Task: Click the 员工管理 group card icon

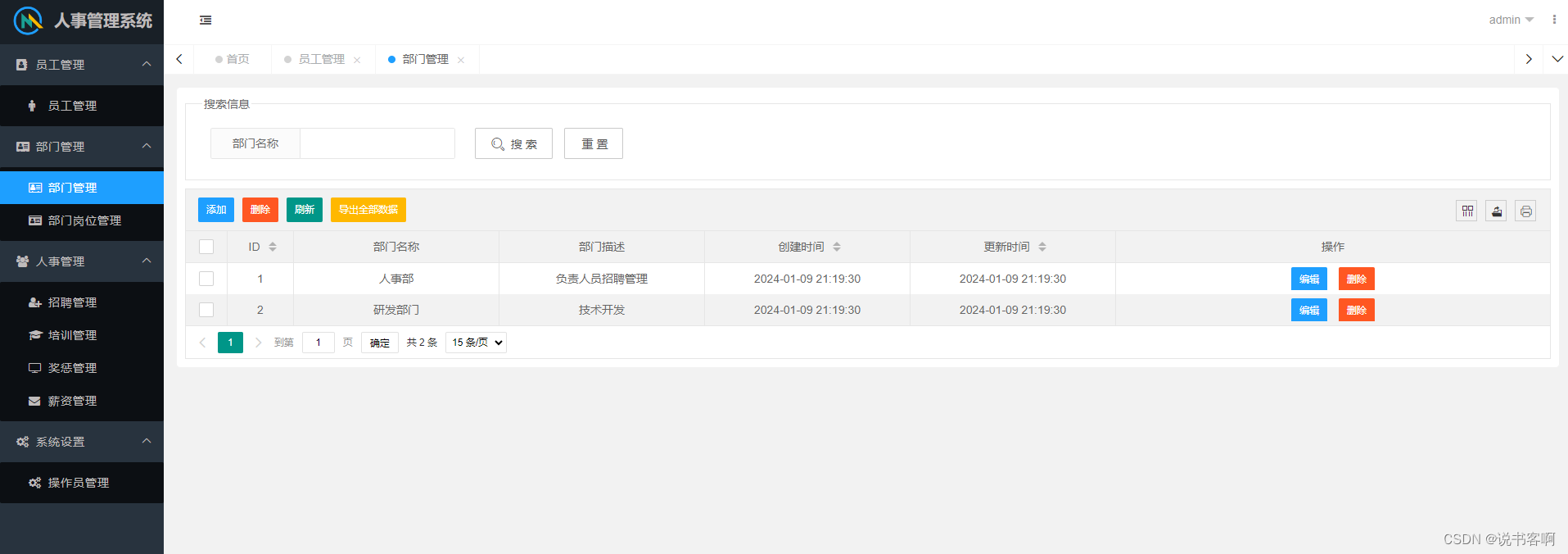Action: 22,65
